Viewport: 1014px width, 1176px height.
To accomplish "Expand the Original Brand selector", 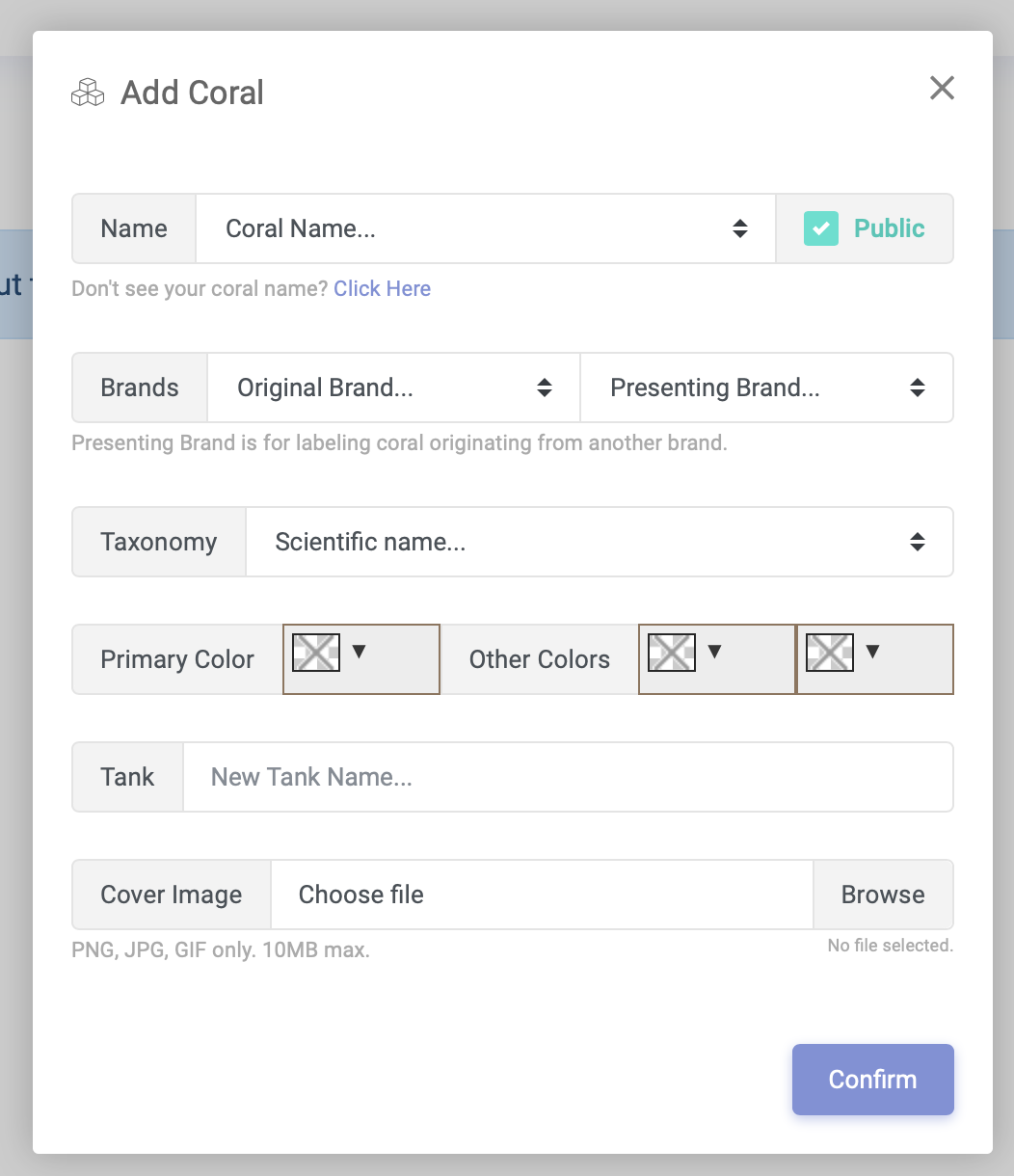I will [x=393, y=388].
